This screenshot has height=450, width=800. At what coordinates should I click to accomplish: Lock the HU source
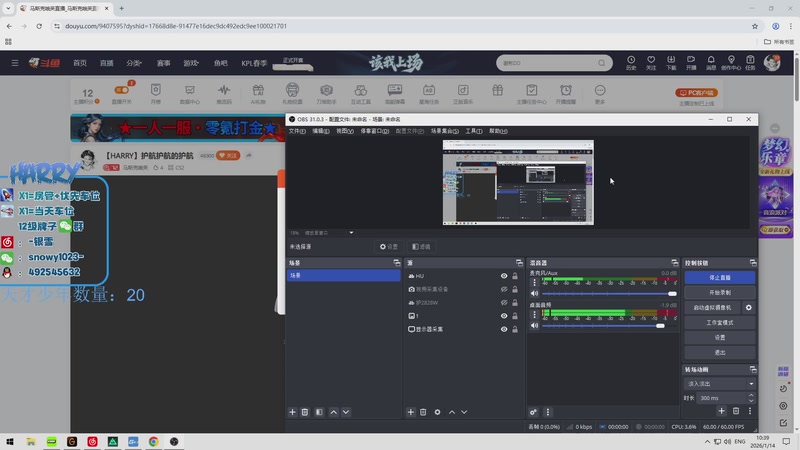tap(515, 276)
